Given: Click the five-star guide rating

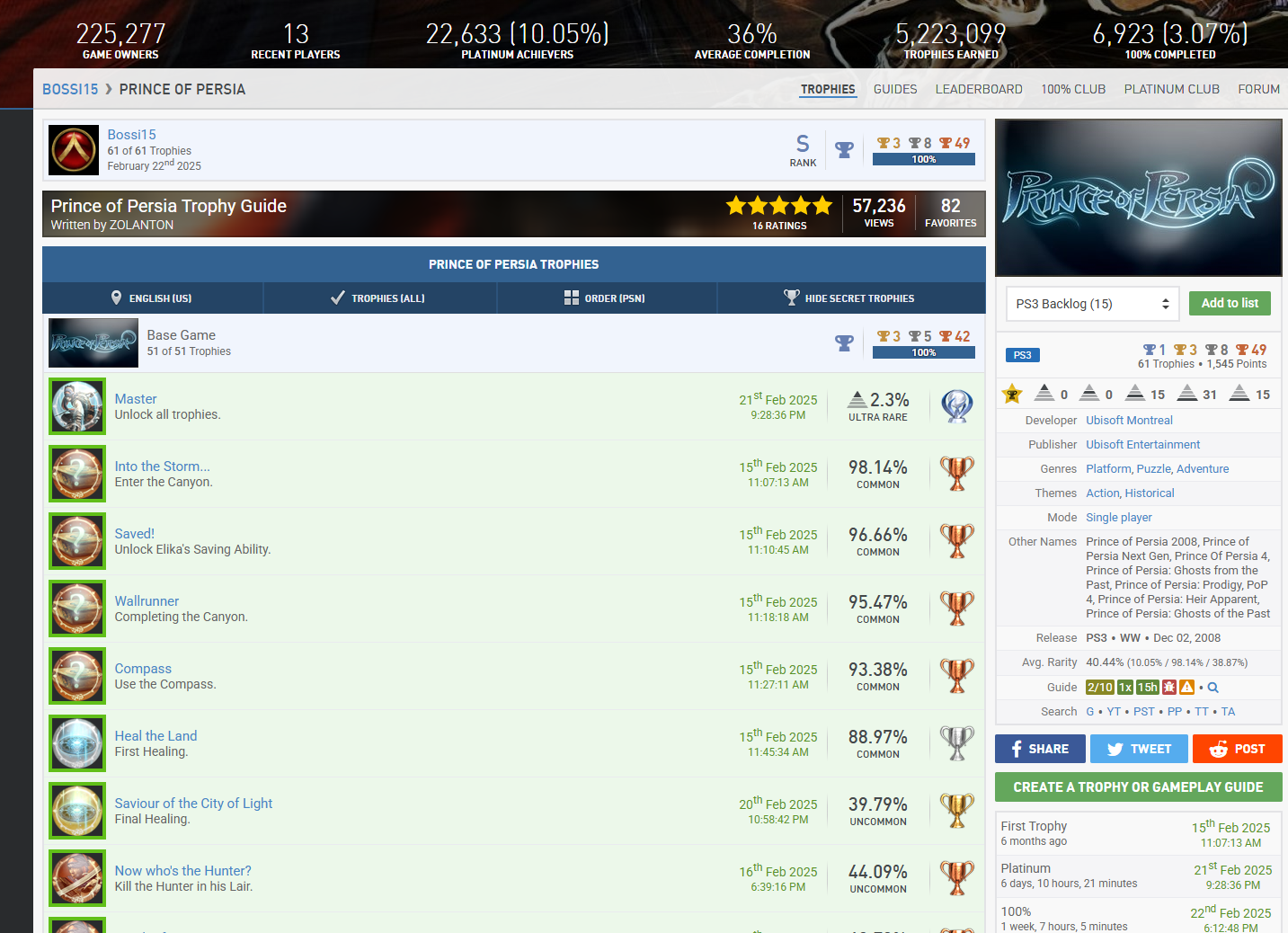Looking at the screenshot, I should [x=779, y=206].
